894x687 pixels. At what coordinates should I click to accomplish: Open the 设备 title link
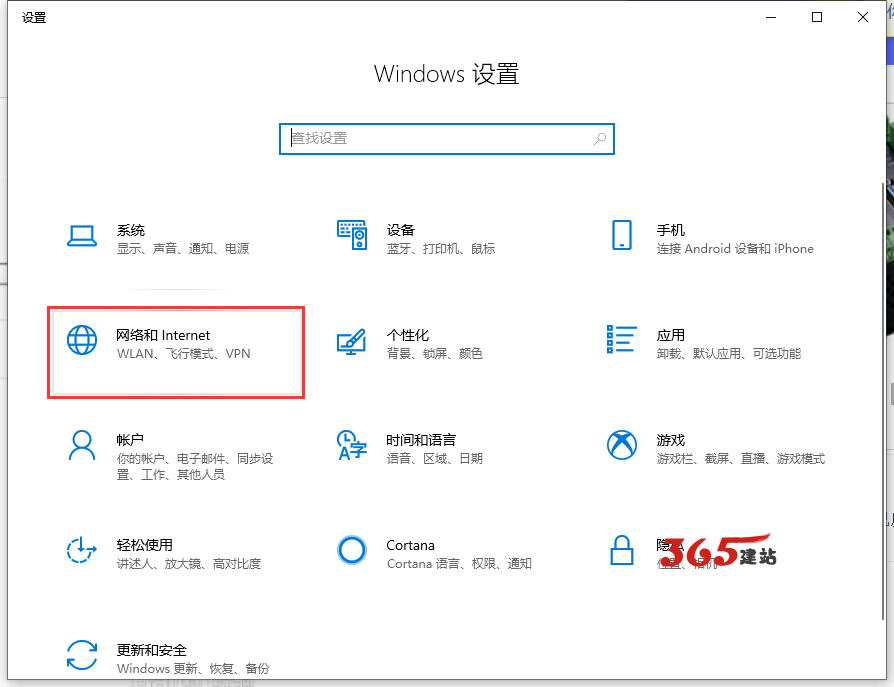(x=400, y=230)
